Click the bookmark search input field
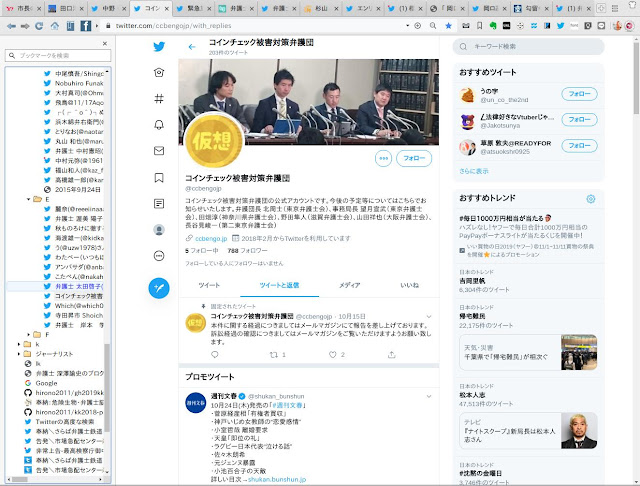This screenshot has height=486, width=640. pyautogui.click(x=58, y=55)
